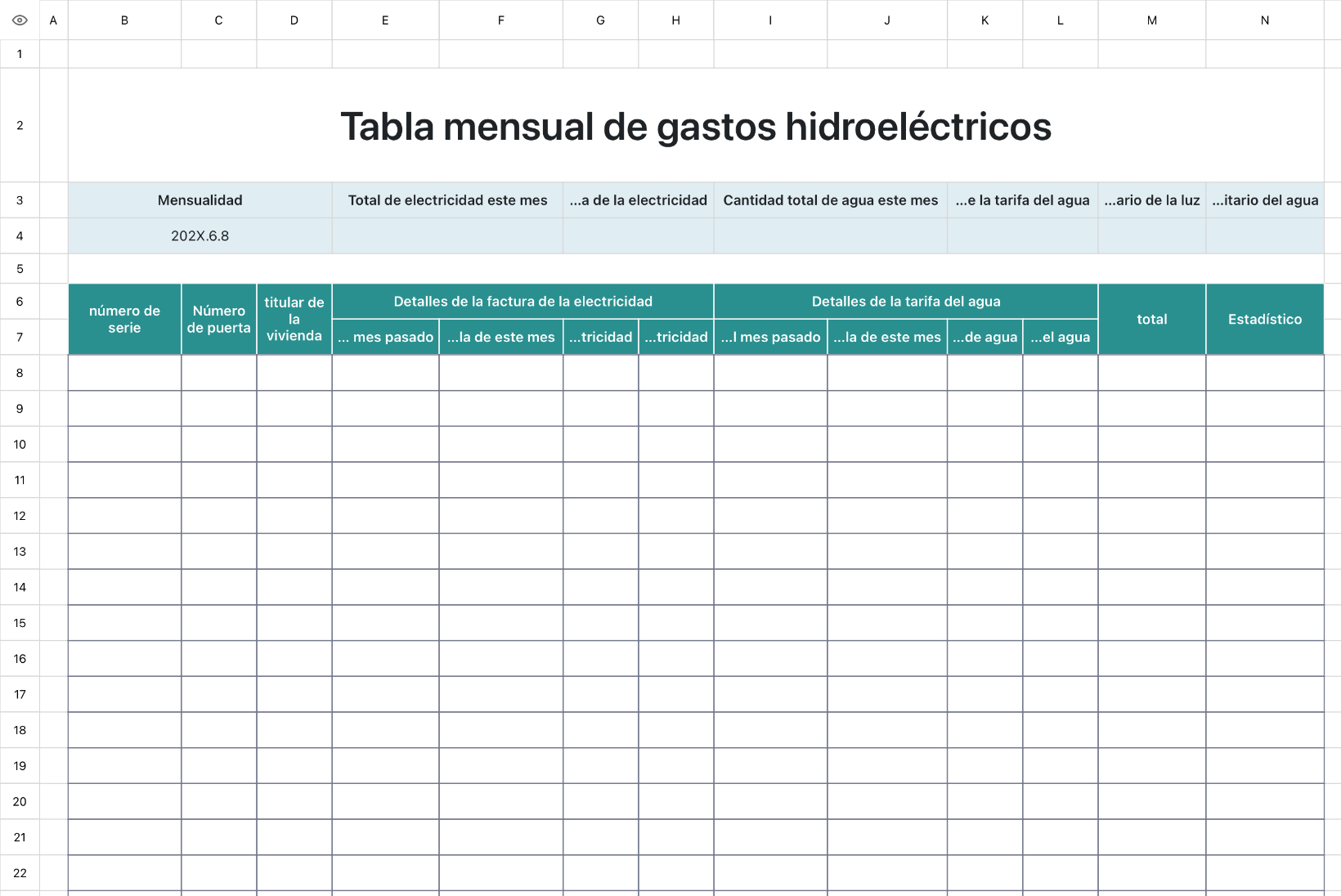Select column C header
The height and width of the screenshot is (896, 1341).
(218, 20)
